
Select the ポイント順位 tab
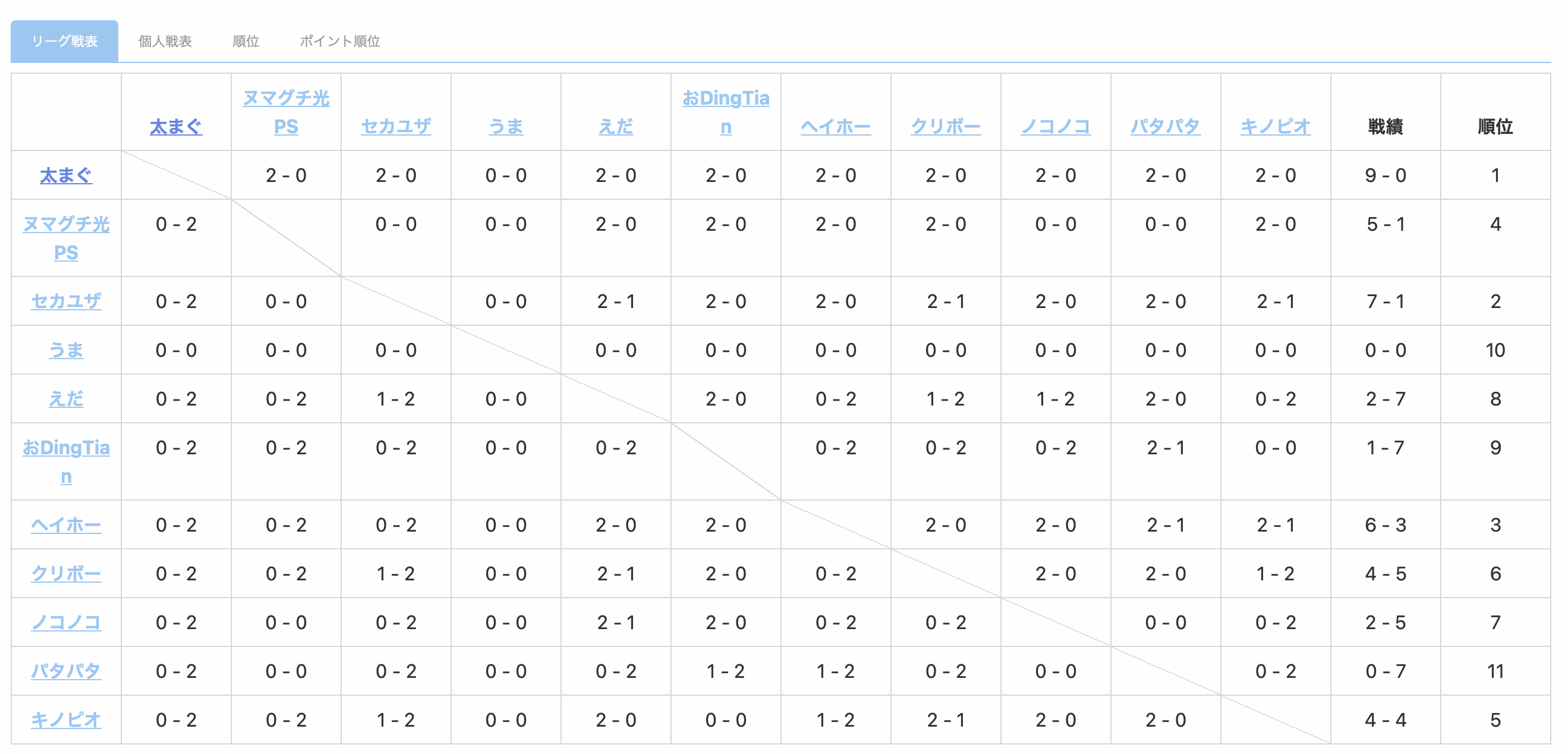339,42
